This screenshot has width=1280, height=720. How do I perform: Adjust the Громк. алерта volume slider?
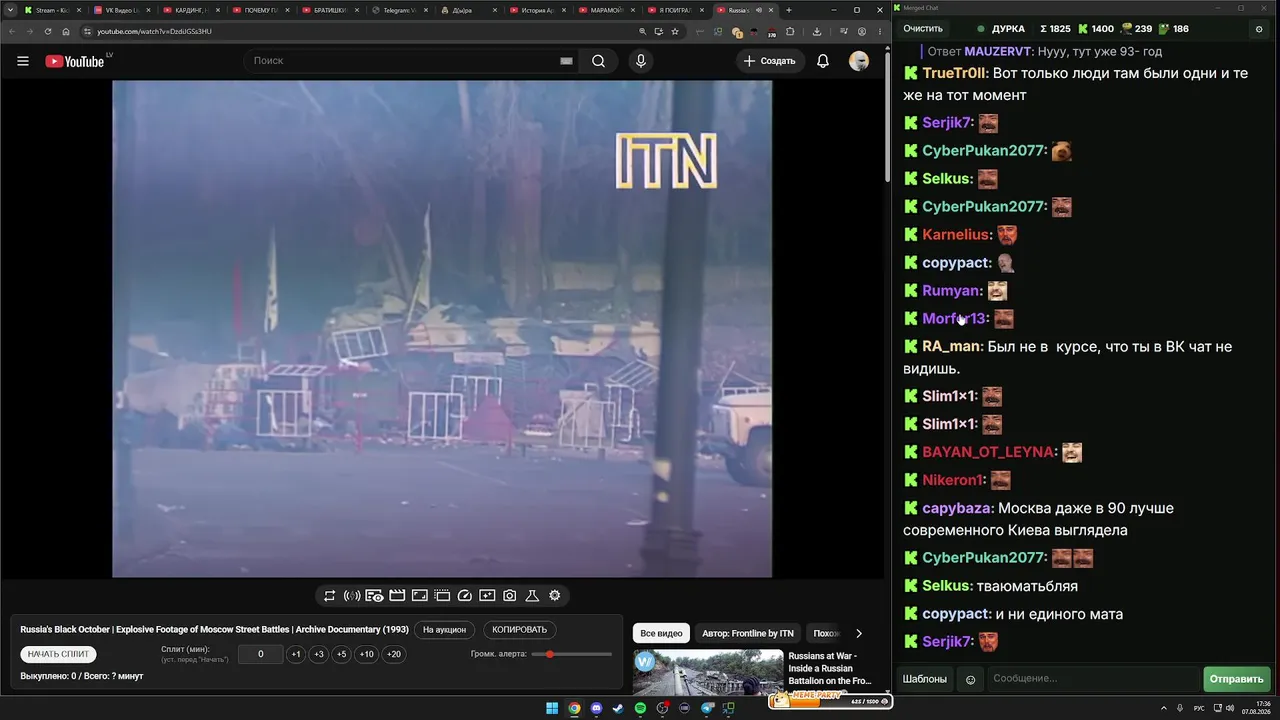pyautogui.click(x=572, y=654)
